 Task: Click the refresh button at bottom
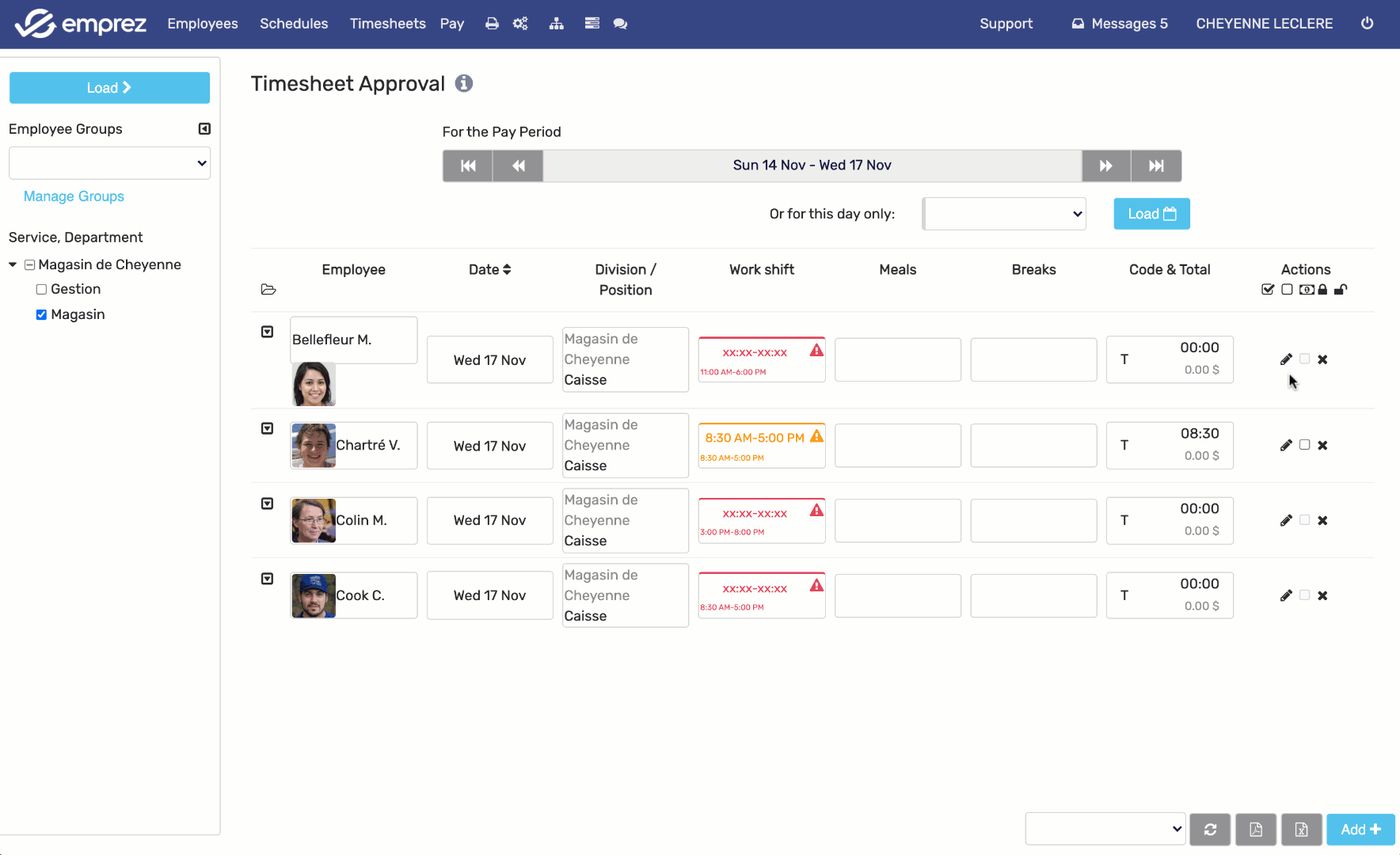1210,830
